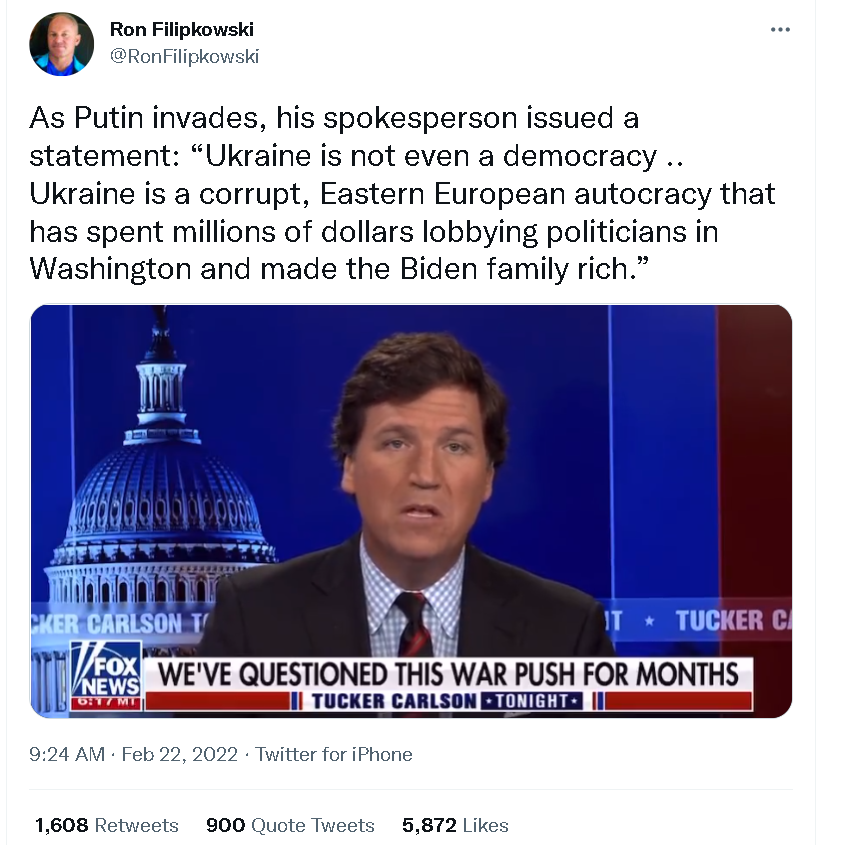Show the 900 Quote Tweets
Viewport: 850px width, 845px height.
tap(290, 825)
